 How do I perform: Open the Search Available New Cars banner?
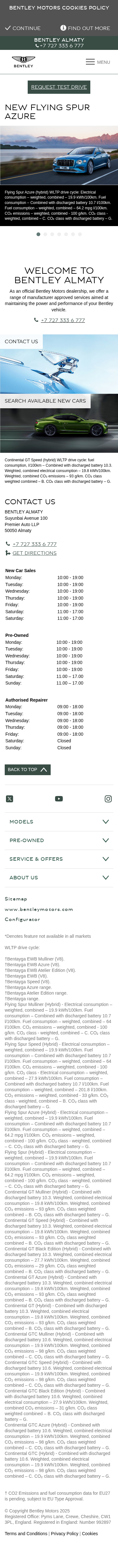tap(45, 400)
